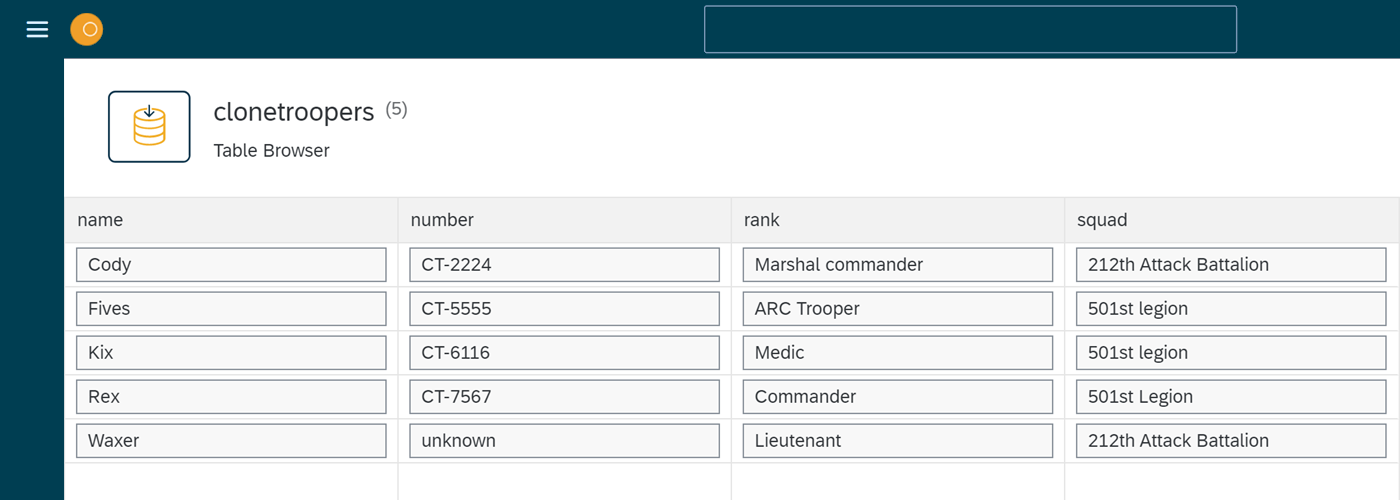Click the rank column header
1400x500 pixels.
pyautogui.click(x=897, y=220)
